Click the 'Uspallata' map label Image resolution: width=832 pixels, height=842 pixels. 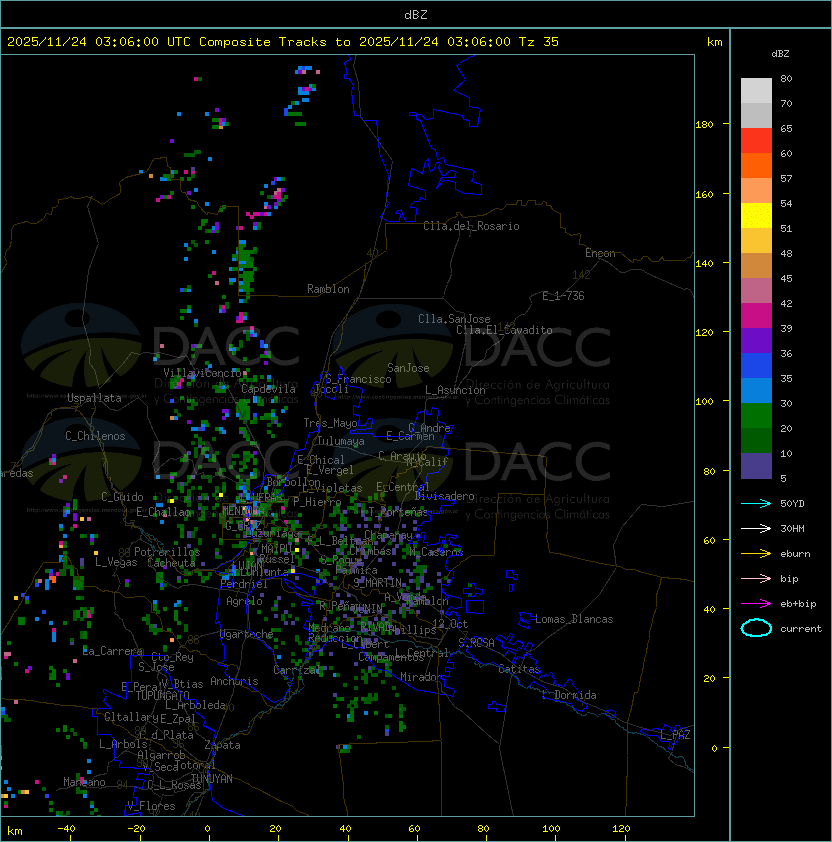click(94, 398)
